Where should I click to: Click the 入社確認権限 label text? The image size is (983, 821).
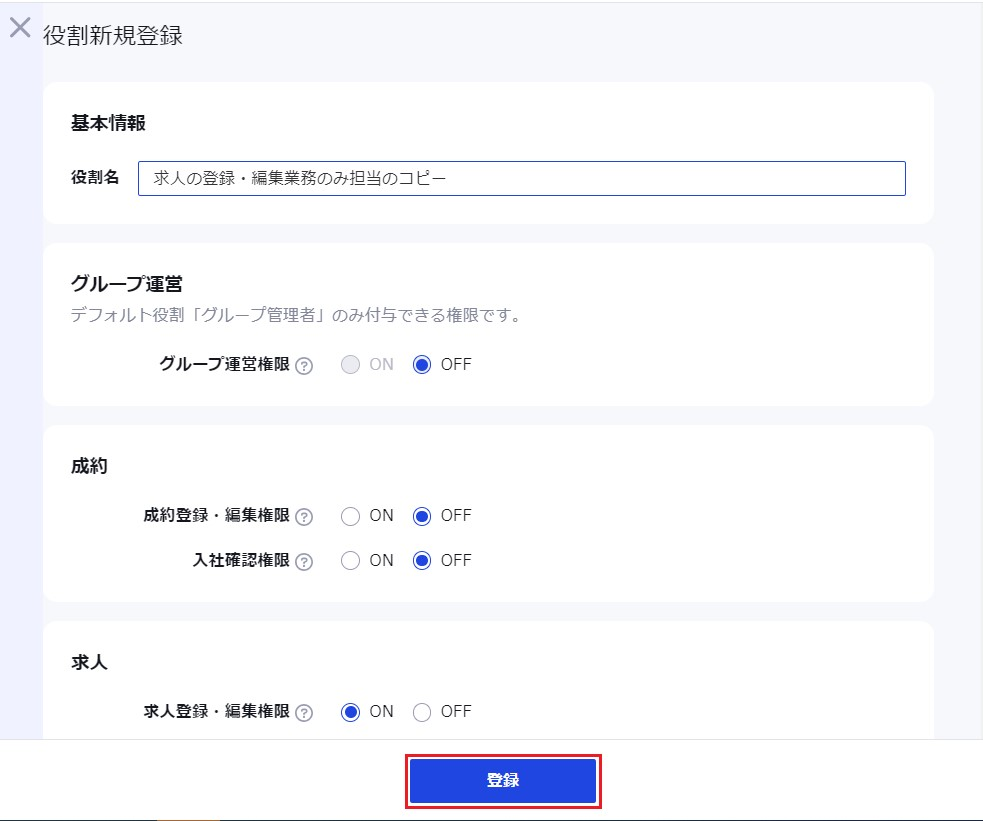(x=241, y=560)
